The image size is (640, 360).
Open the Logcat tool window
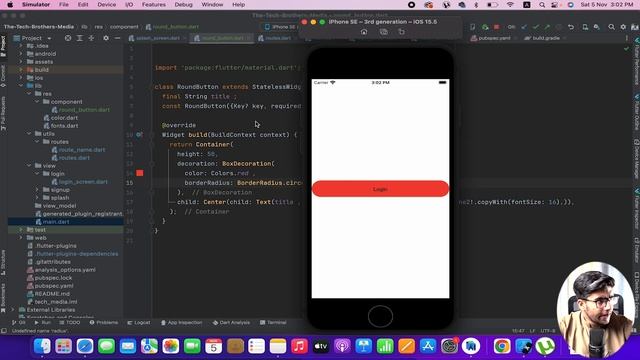coord(139,322)
